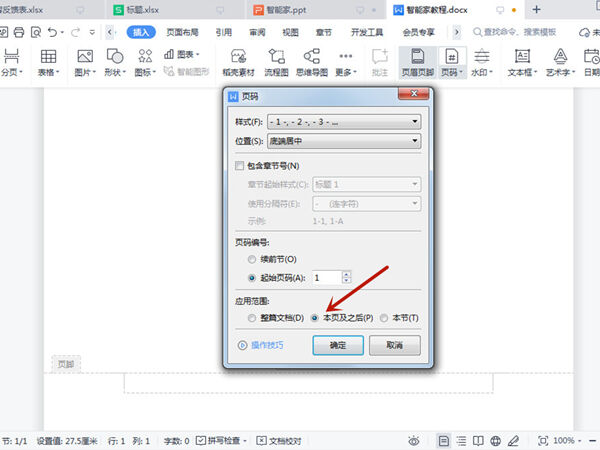The image size is (600, 450).
Task: Switch to page layout view icon
Action: click(443, 441)
